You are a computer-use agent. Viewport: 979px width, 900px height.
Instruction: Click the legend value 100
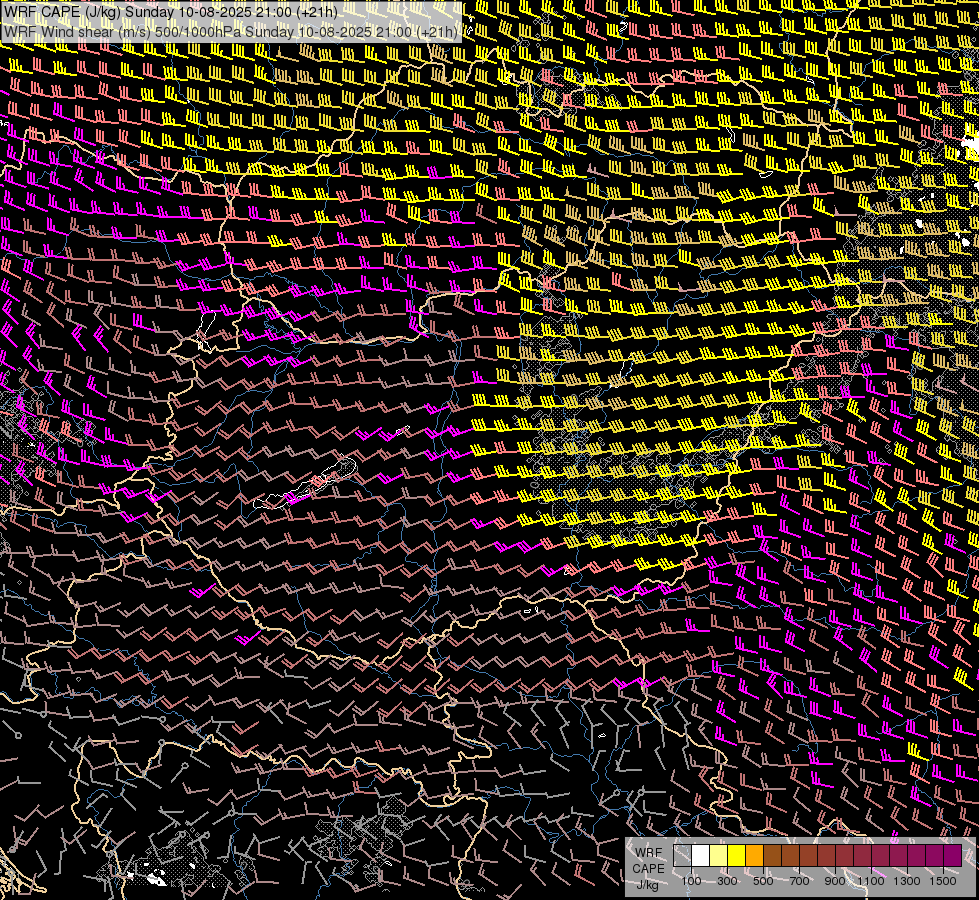[691, 881]
